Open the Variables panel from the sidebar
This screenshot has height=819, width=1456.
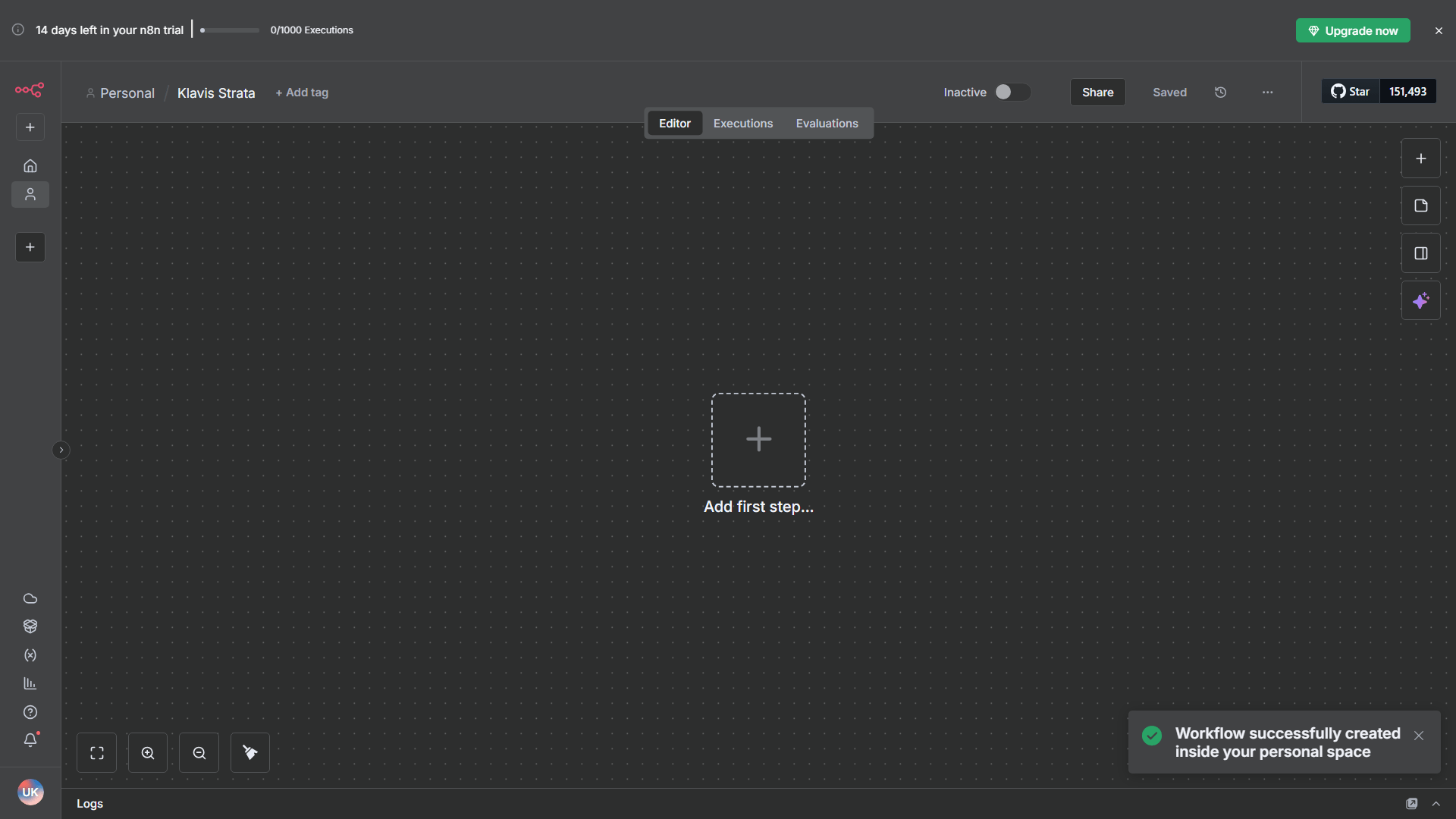[x=30, y=655]
